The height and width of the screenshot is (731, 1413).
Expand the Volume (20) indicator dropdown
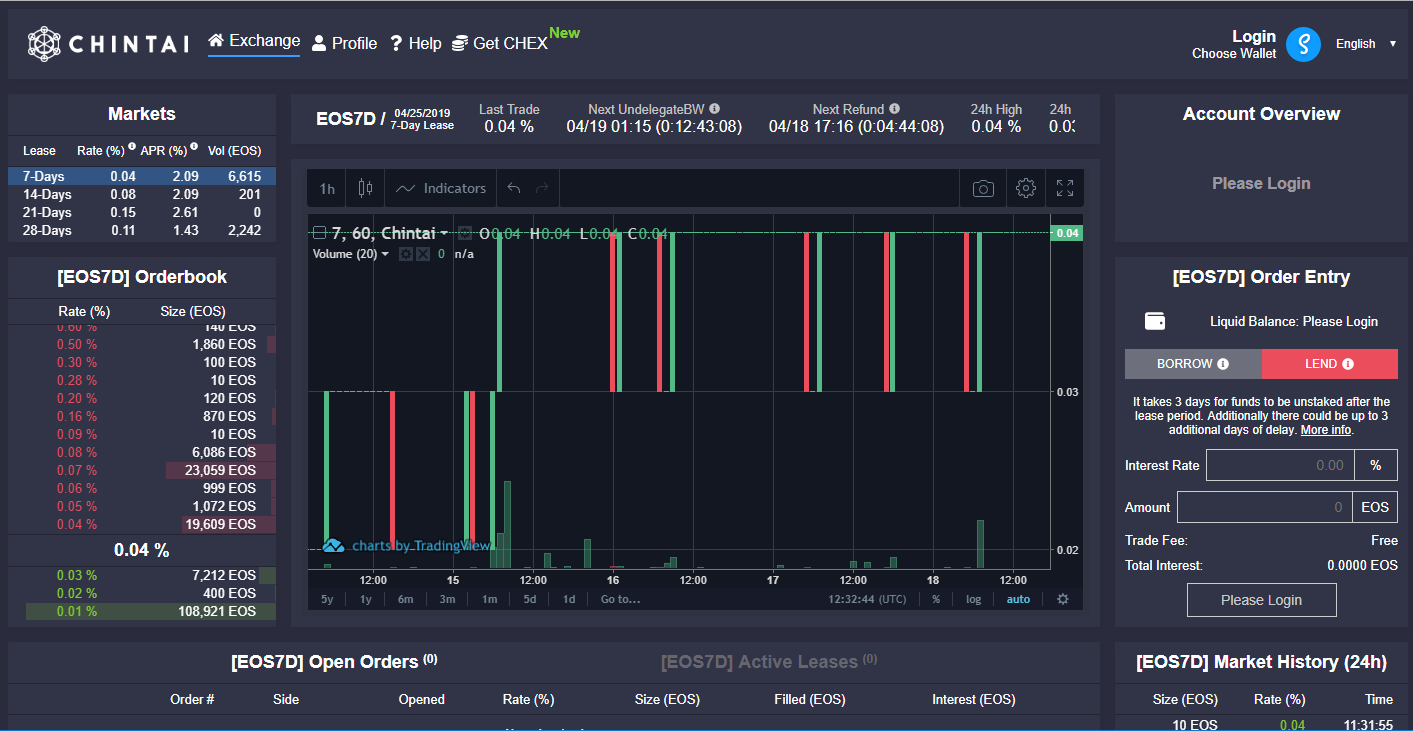pyautogui.click(x=385, y=254)
